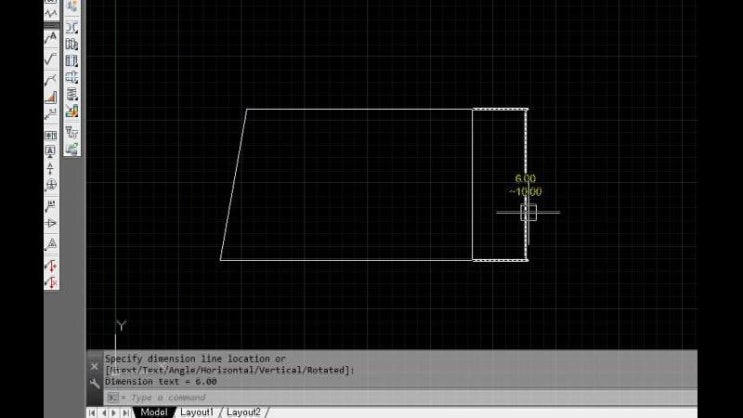This screenshot has height=418, width=743.
Task: Click the upper red dimension arrow icon
Action: (51, 266)
